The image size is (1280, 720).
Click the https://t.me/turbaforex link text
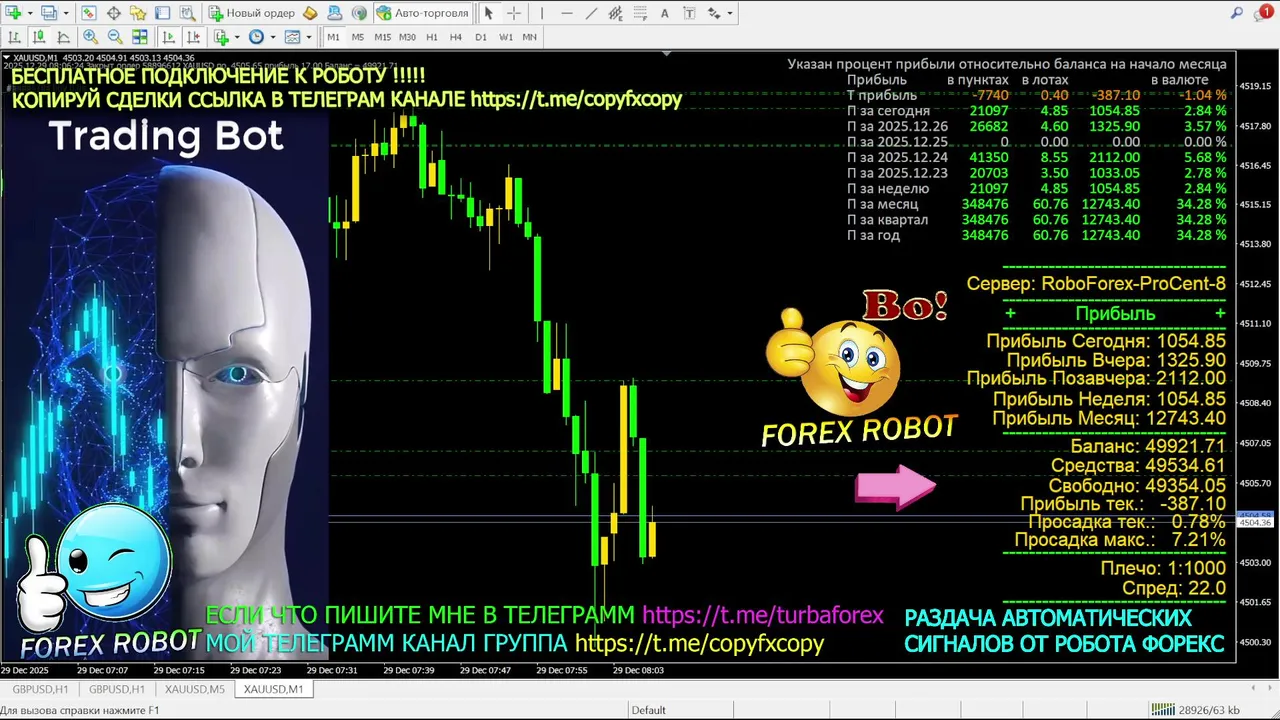click(763, 616)
